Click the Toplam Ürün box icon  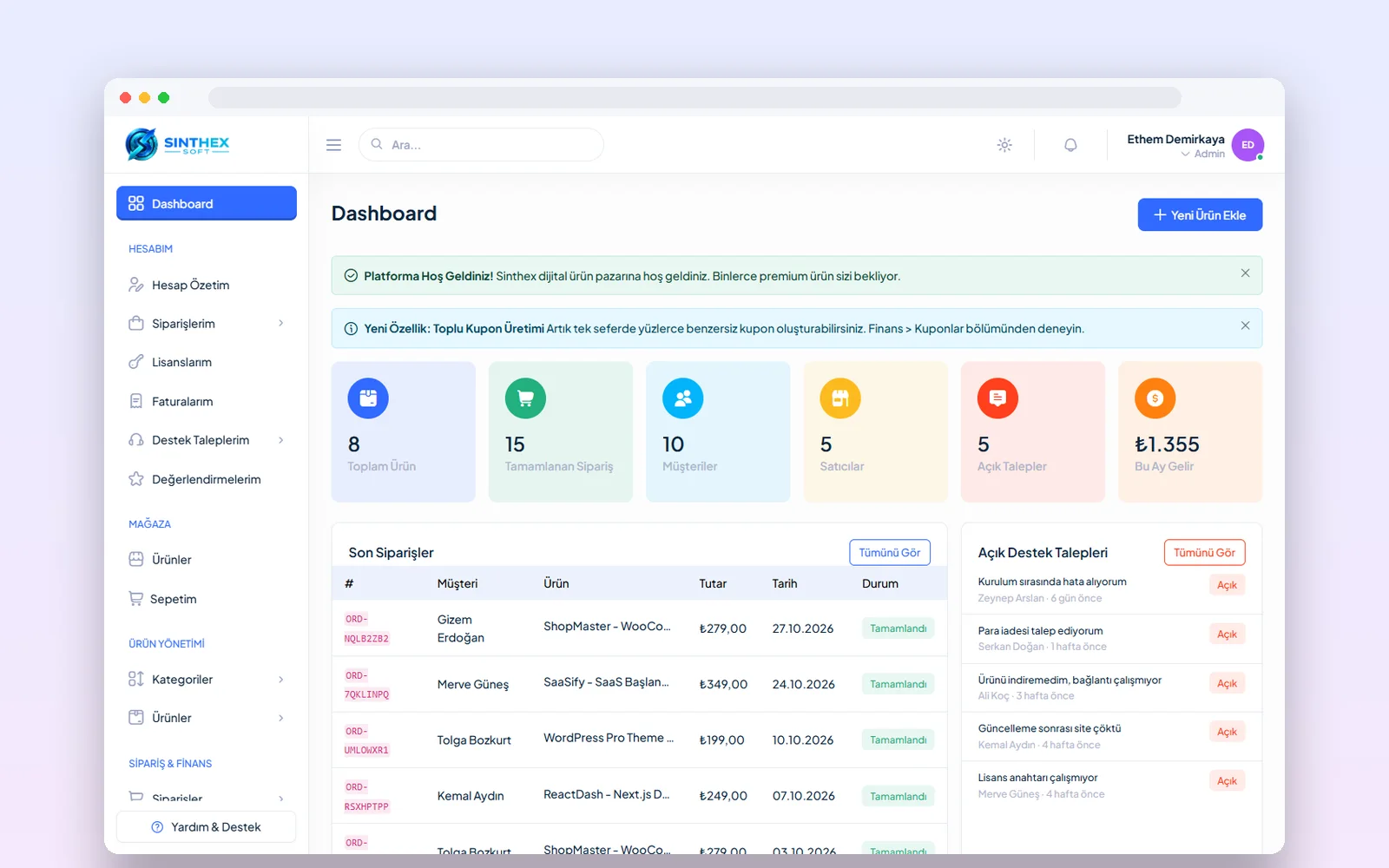pos(368,398)
